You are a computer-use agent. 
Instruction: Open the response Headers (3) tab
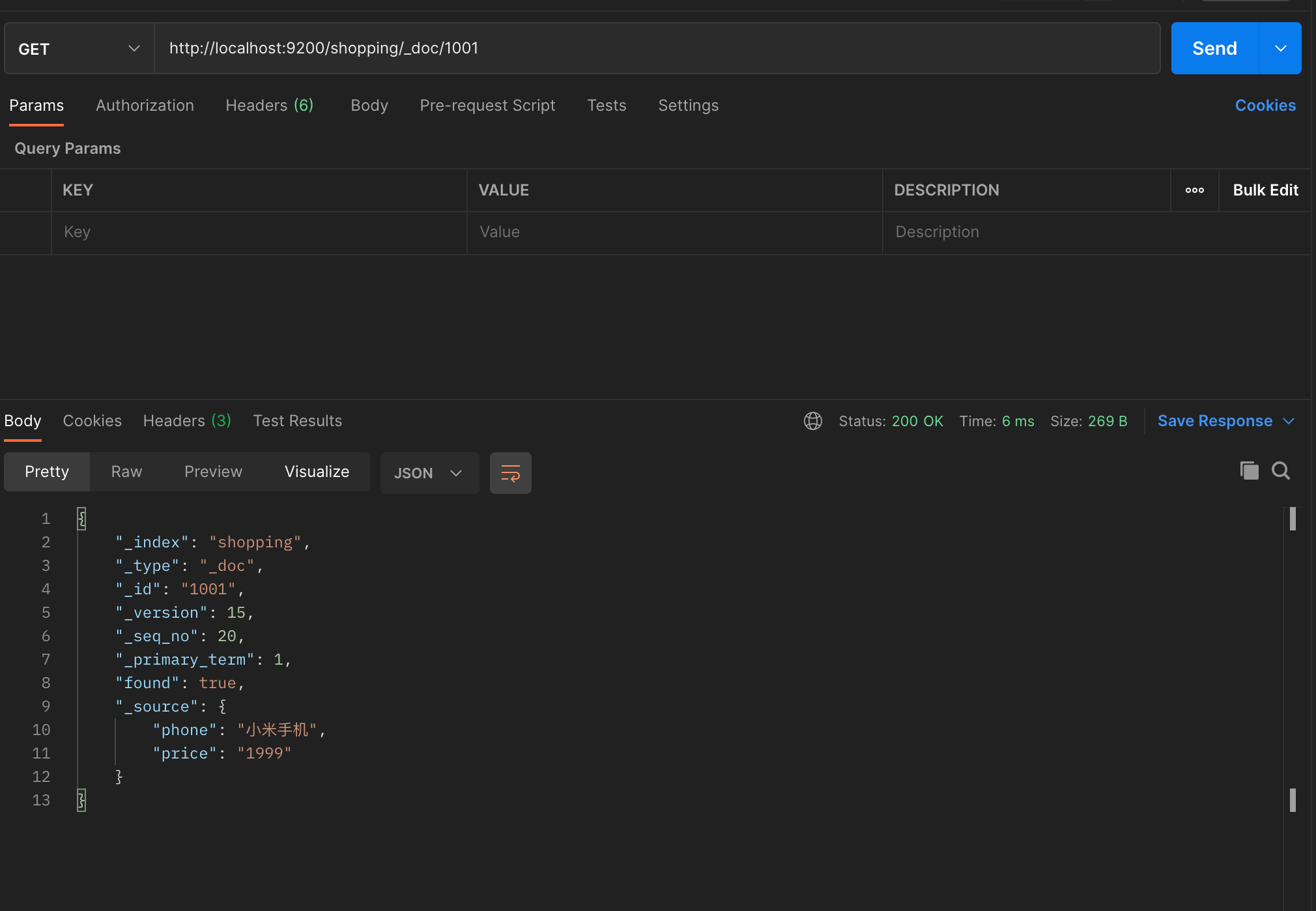187,421
